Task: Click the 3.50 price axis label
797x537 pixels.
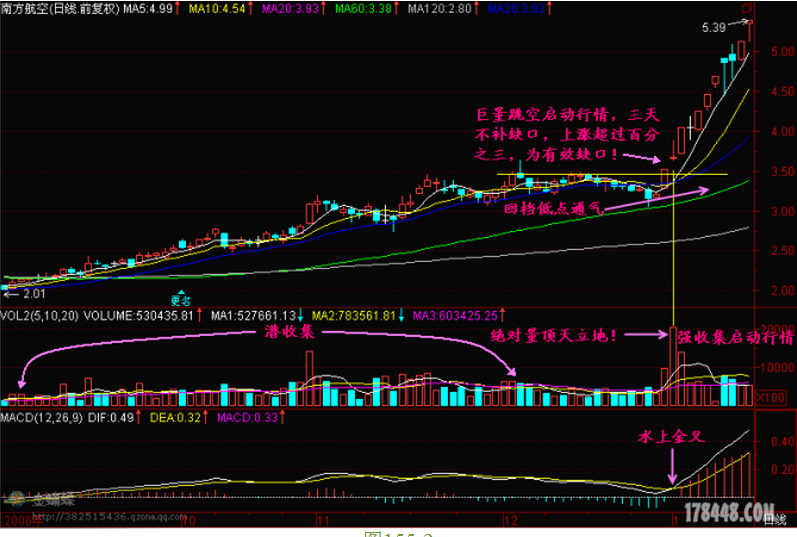Action: click(783, 171)
